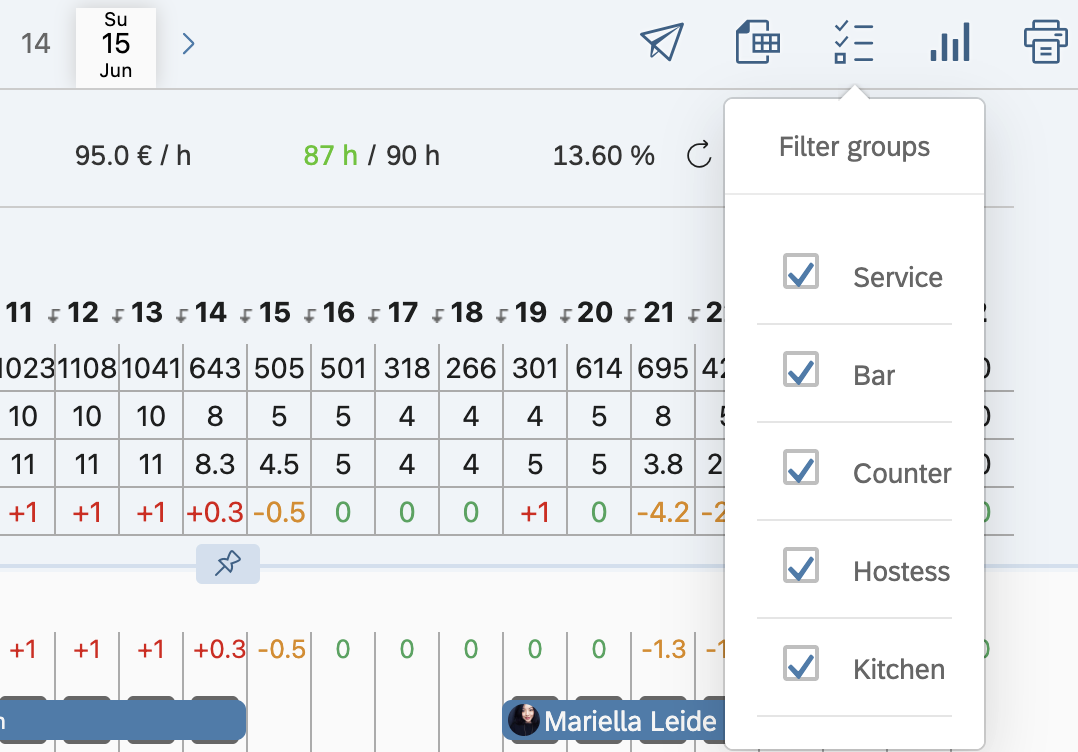Uncheck the Hostess group checkbox
1078x752 pixels.
tap(801, 566)
